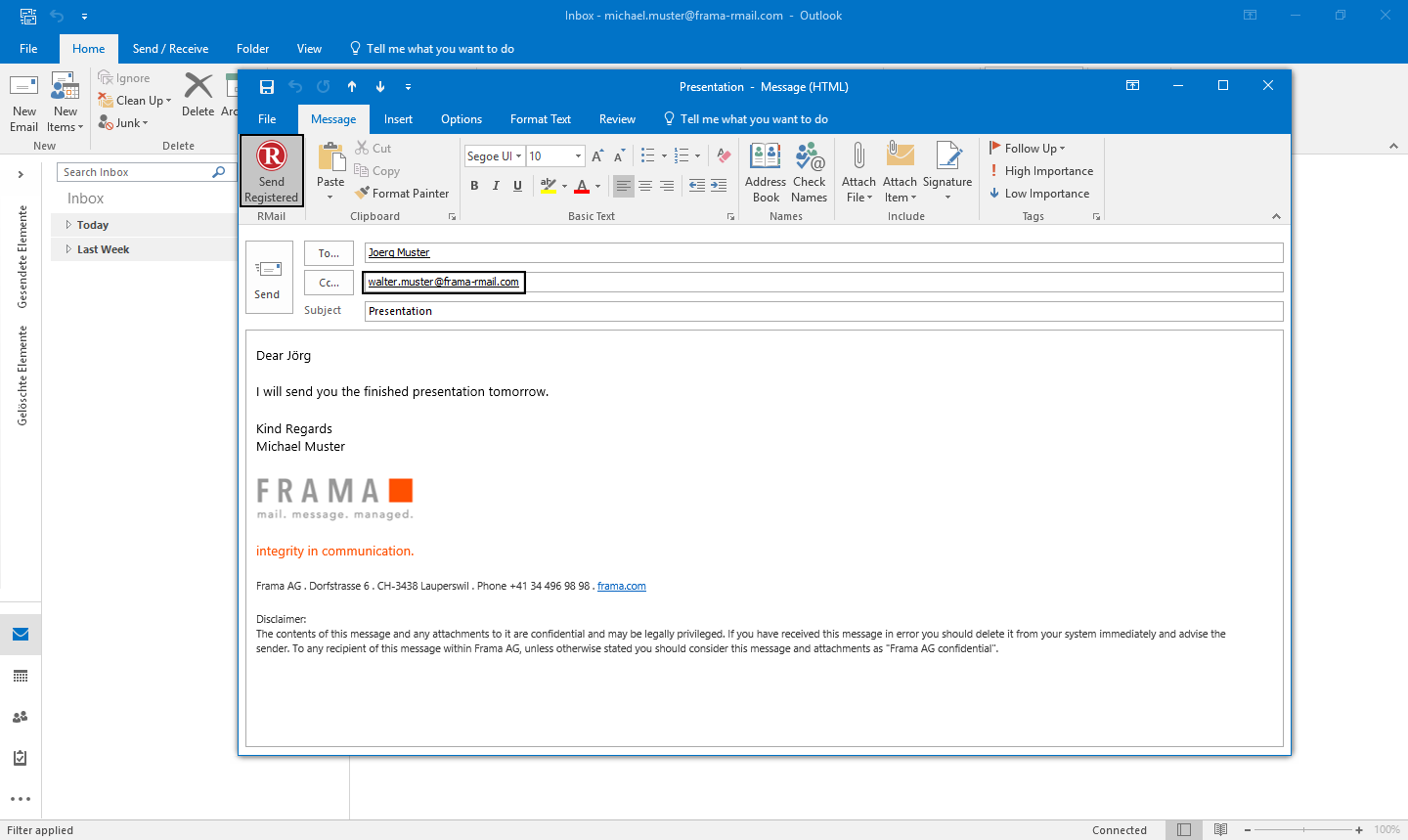Toggle Align Left
The height and width of the screenshot is (840, 1408).
tap(624, 186)
